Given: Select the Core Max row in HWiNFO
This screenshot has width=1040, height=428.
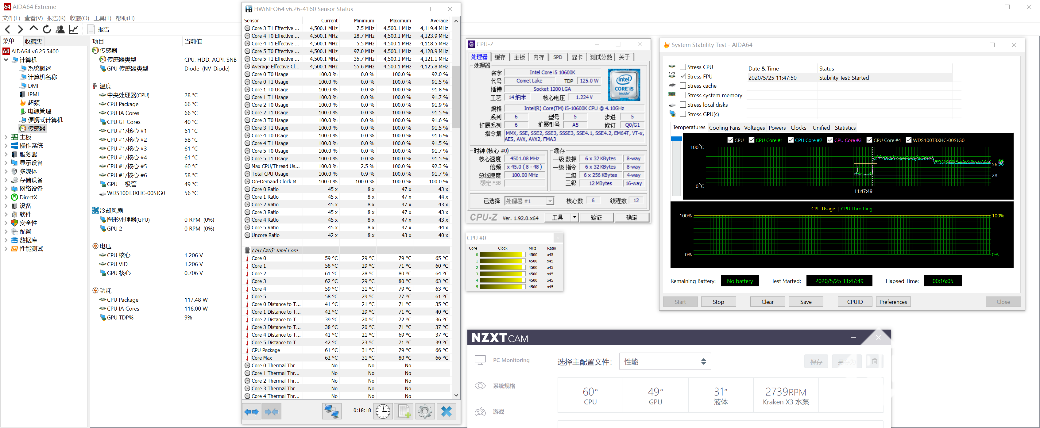Looking at the screenshot, I should coord(346,357).
